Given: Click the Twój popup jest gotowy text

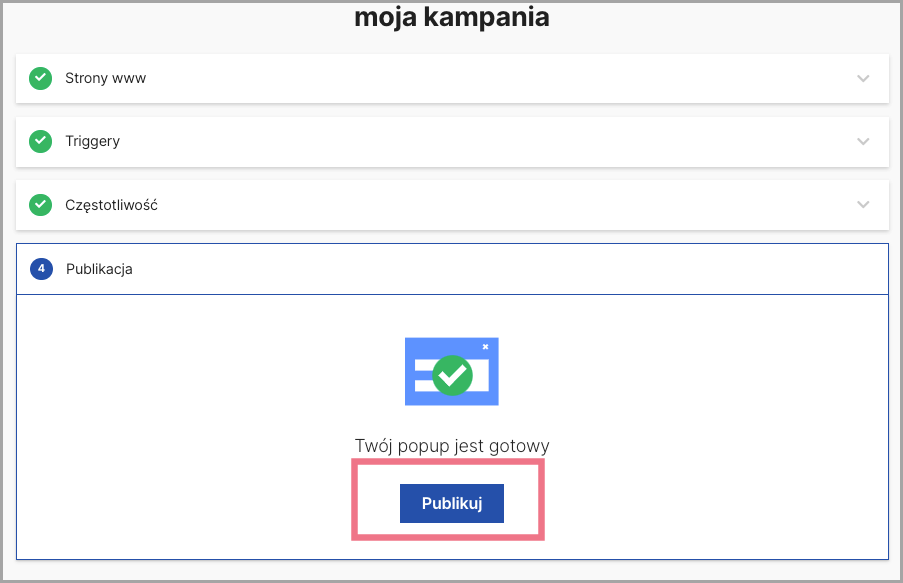Looking at the screenshot, I should [x=452, y=446].
